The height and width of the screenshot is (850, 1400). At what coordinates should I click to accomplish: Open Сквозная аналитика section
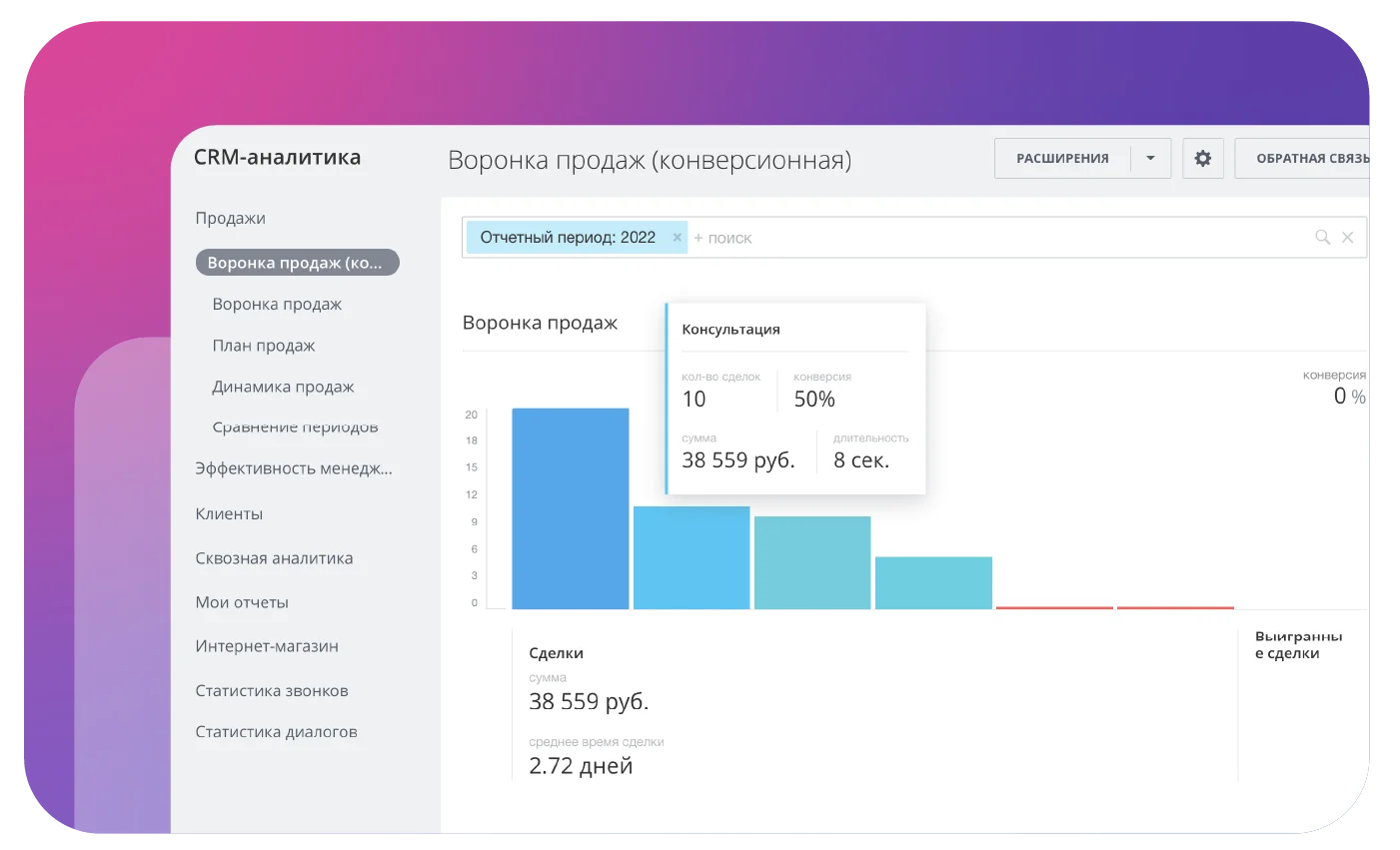point(274,558)
